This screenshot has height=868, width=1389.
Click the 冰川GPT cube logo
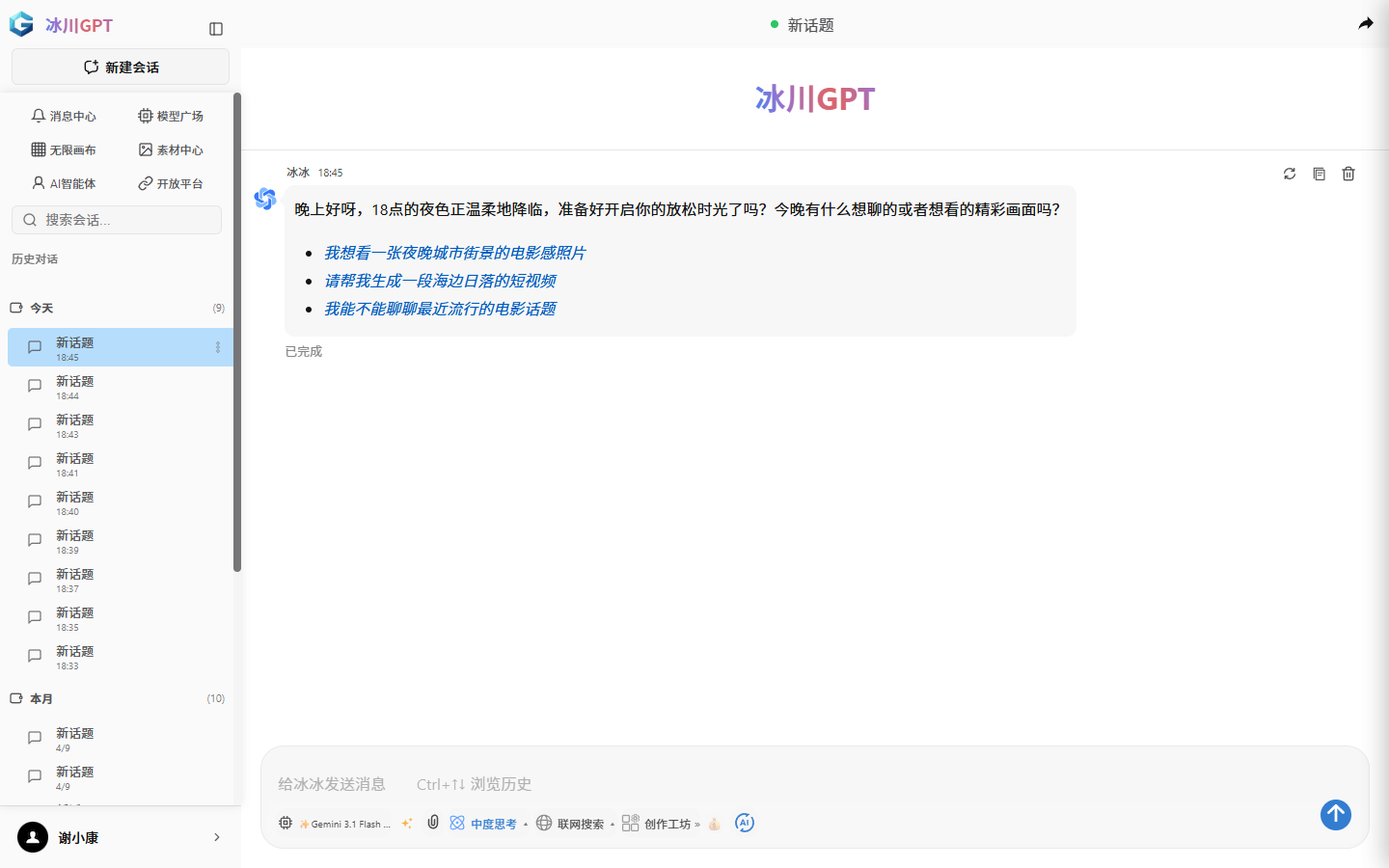coord(21,24)
